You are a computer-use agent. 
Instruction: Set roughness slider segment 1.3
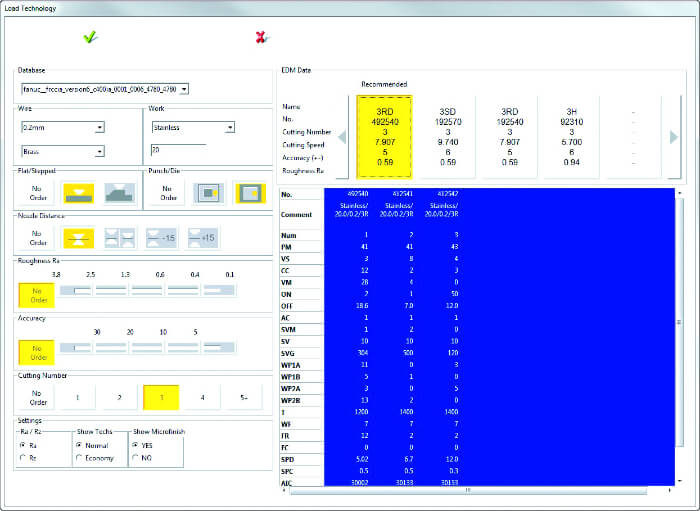click(x=147, y=291)
